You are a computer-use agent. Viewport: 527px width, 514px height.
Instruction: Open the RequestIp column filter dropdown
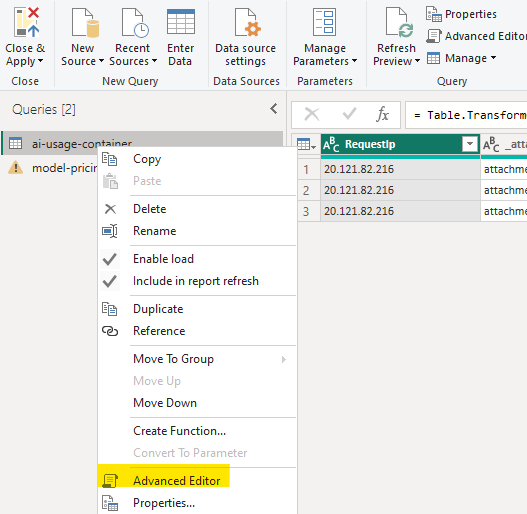[470, 144]
